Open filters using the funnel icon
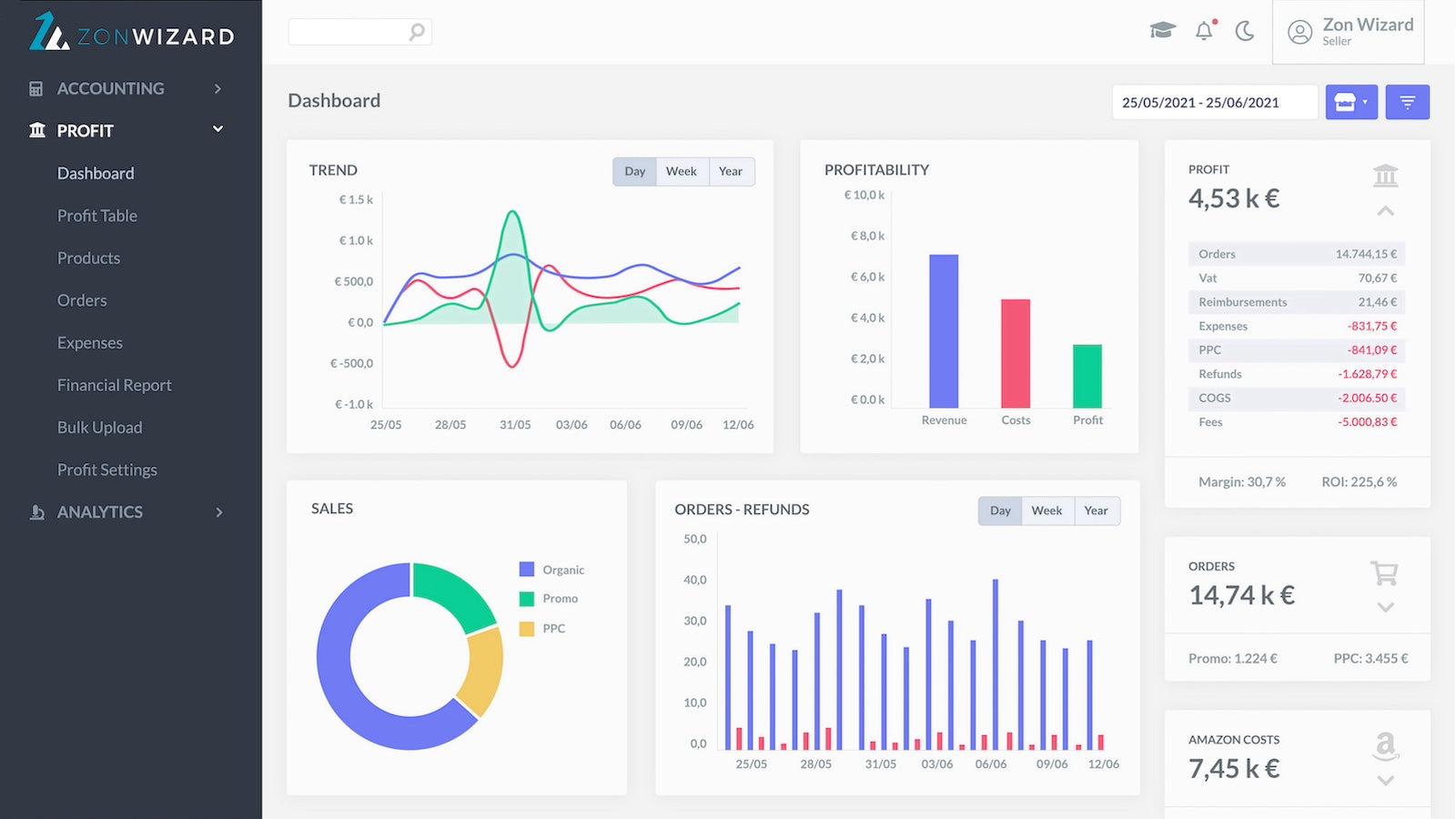Viewport: 1456px width, 819px height. point(1407,102)
